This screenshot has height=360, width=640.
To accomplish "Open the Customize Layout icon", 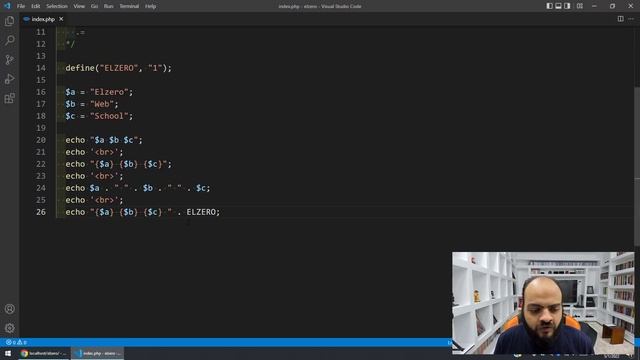I will pos(580,6).
